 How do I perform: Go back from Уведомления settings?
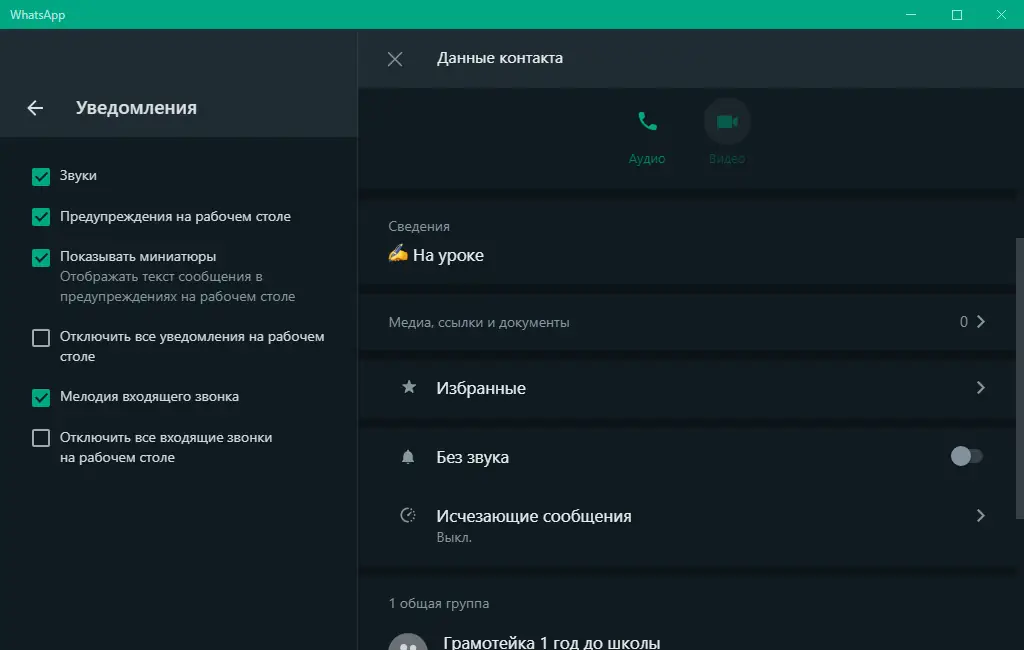click(35, 107)
